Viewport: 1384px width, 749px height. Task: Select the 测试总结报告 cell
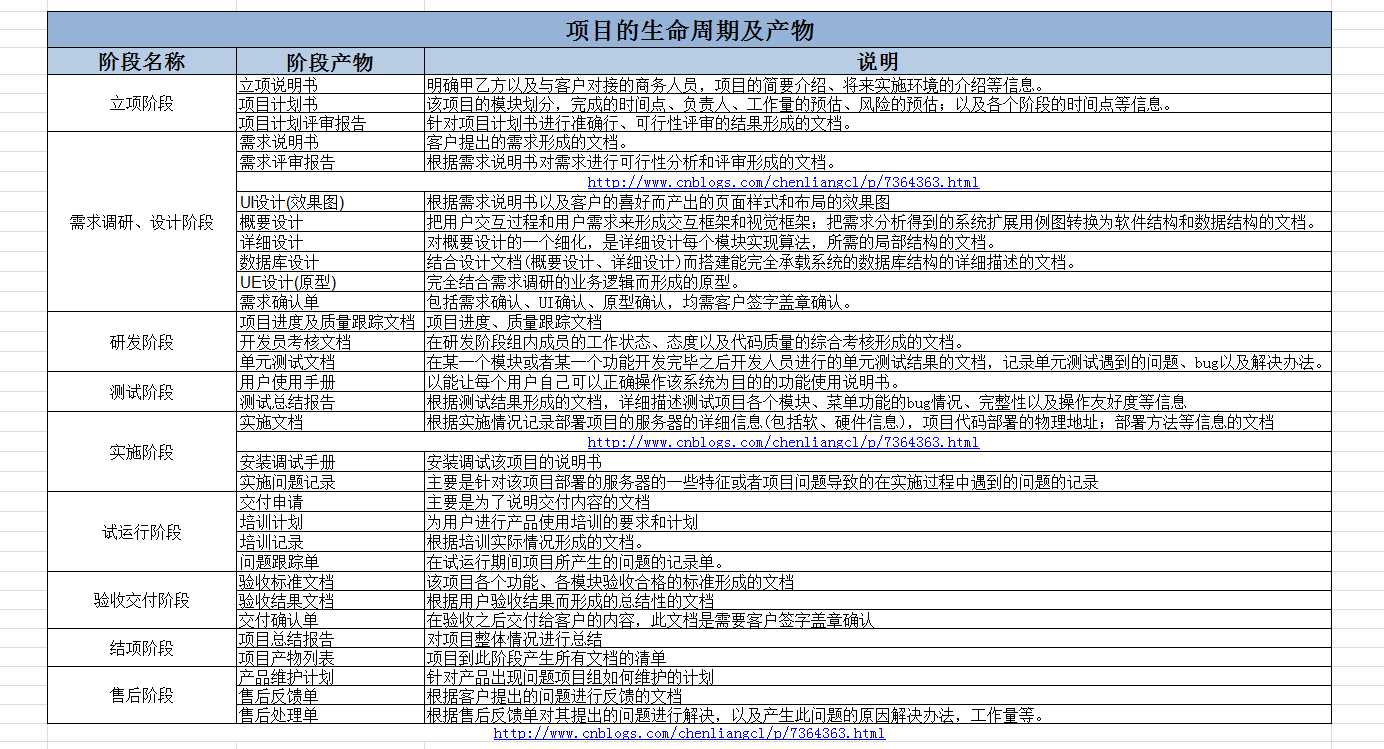(330, 402)
